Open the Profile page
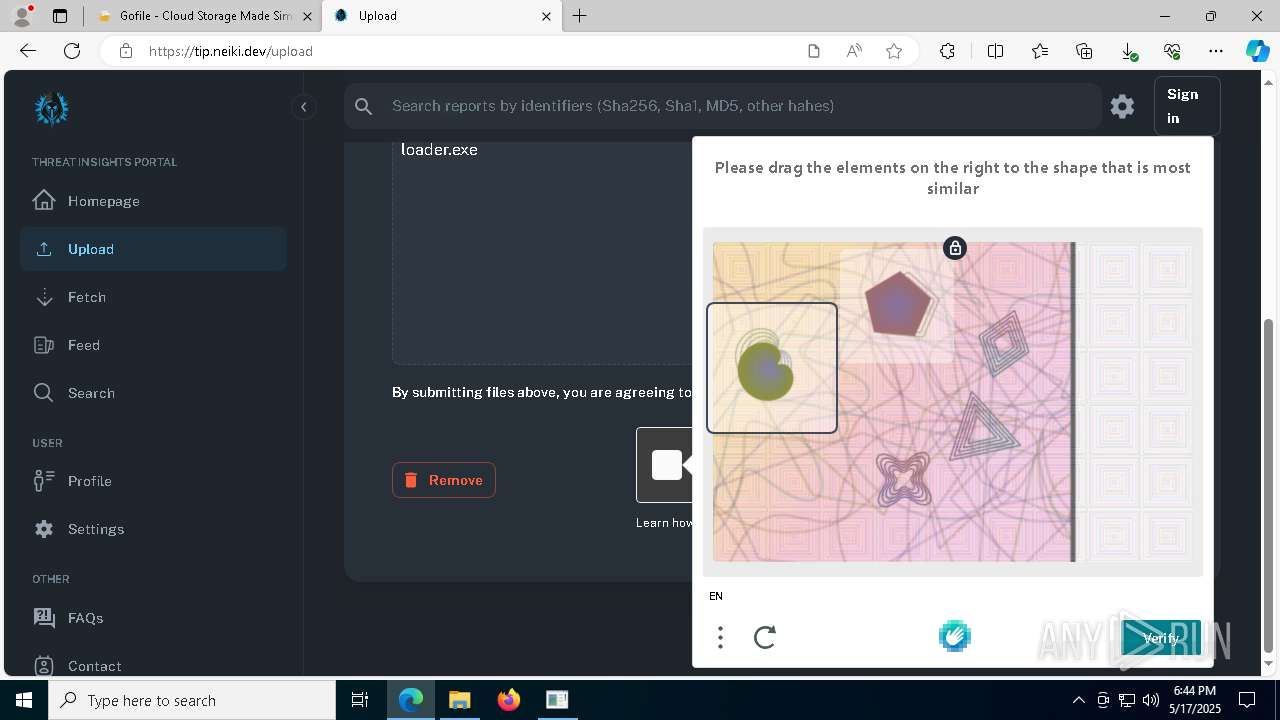 point(153,481)
